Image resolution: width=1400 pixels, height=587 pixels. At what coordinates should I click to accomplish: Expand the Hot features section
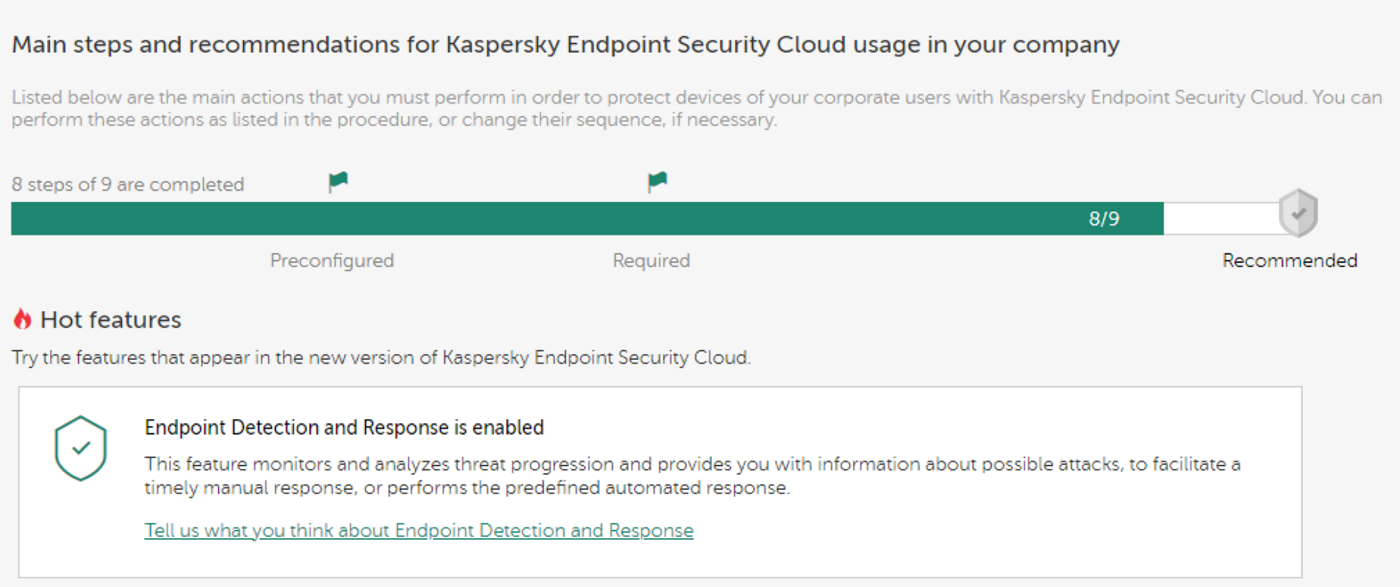110,319
